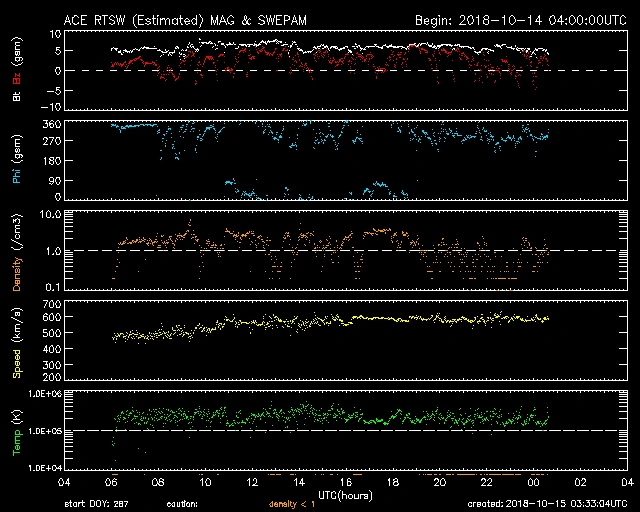Viewport: 640px width, 512px height.
Task: Click the '1.0' tick label on Density axis
Action: (53, 252)
